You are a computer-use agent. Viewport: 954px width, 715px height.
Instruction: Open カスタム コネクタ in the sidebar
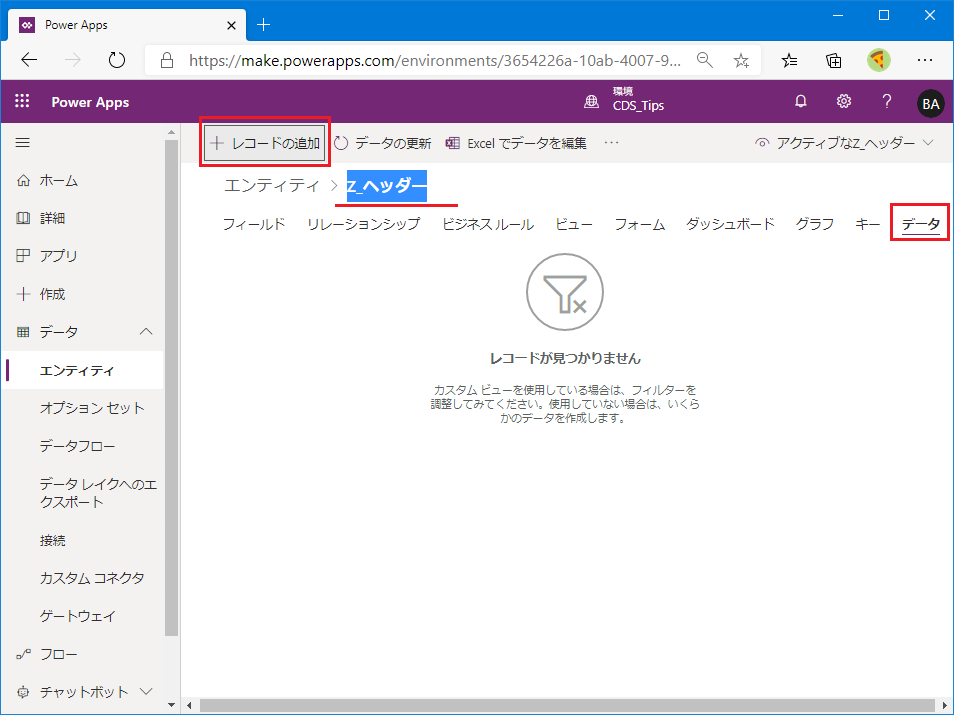[x=92, y=578]
